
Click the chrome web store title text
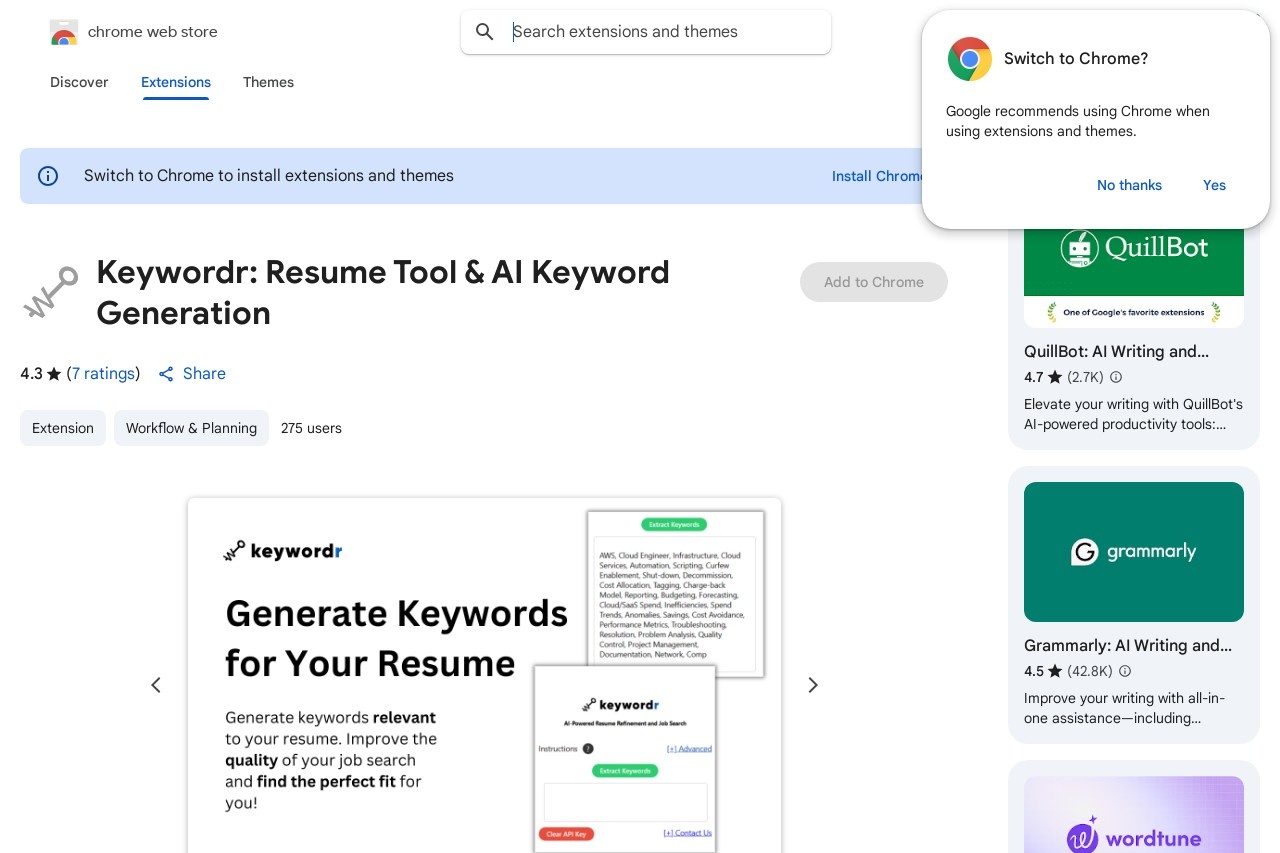[x=153, y=32]
